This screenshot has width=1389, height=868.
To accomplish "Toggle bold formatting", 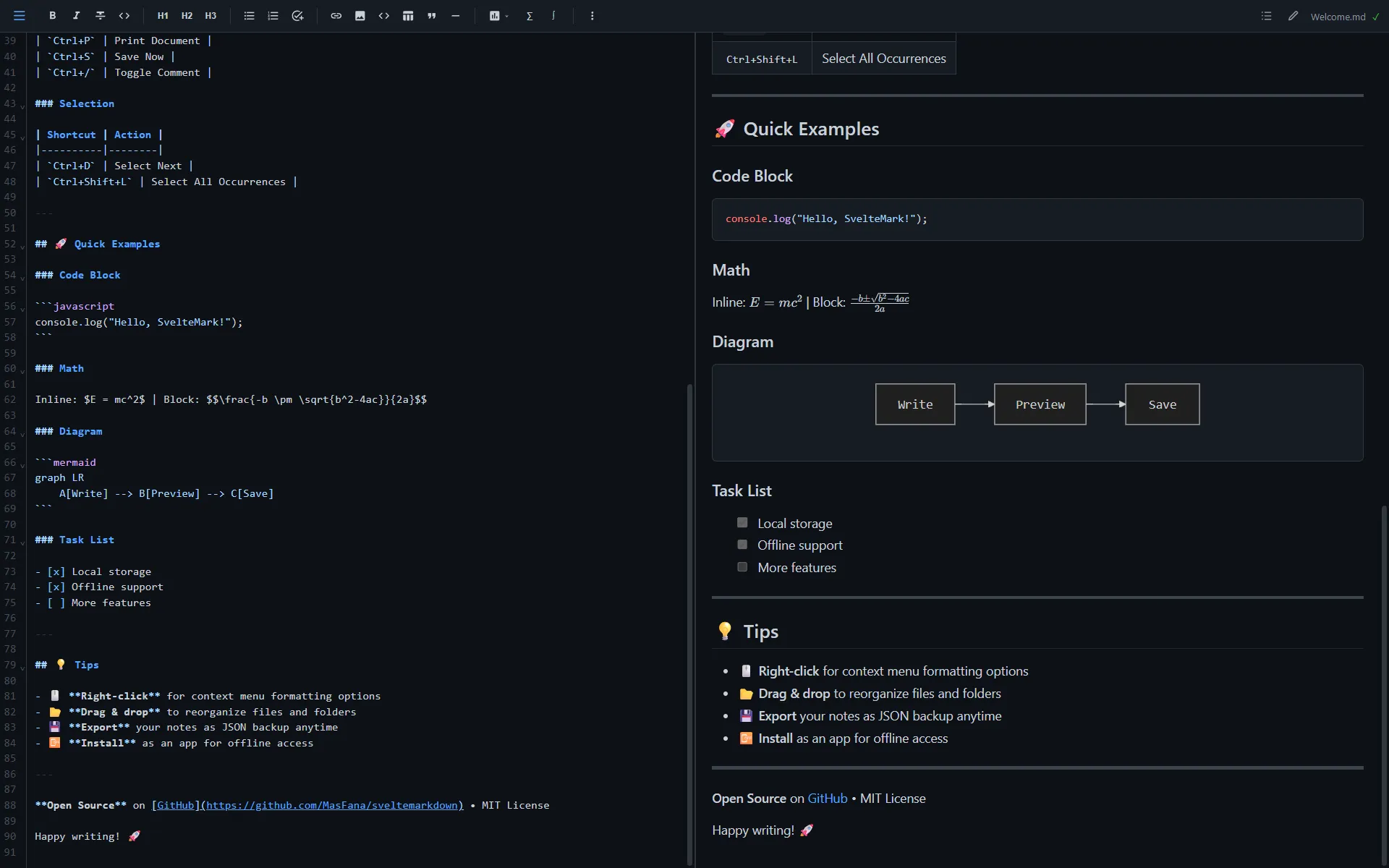I will click(x=52, y=16).
